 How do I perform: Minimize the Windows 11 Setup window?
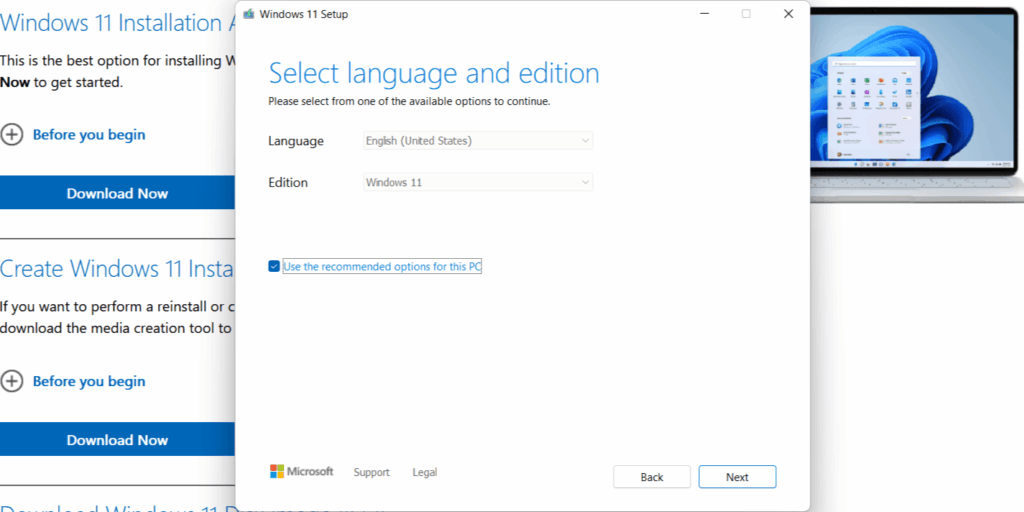coord(703,14)
